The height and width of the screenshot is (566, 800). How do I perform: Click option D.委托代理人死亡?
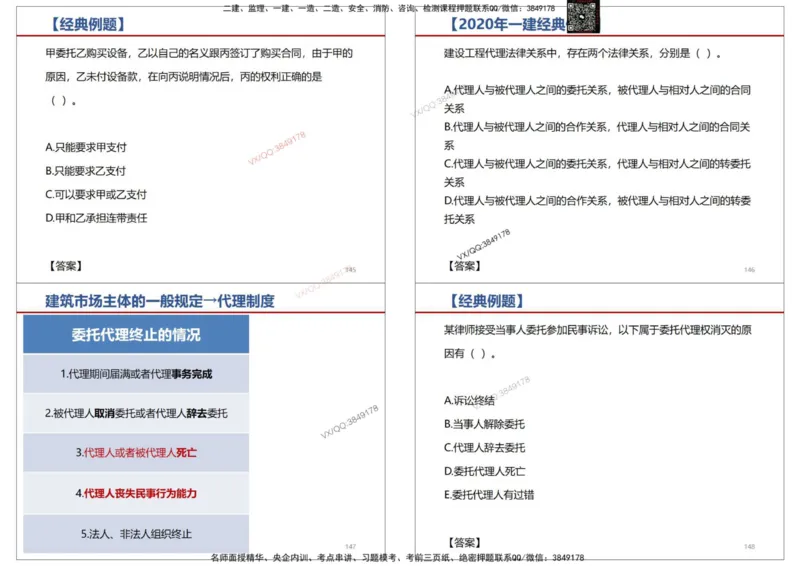(x=484, y=471)
